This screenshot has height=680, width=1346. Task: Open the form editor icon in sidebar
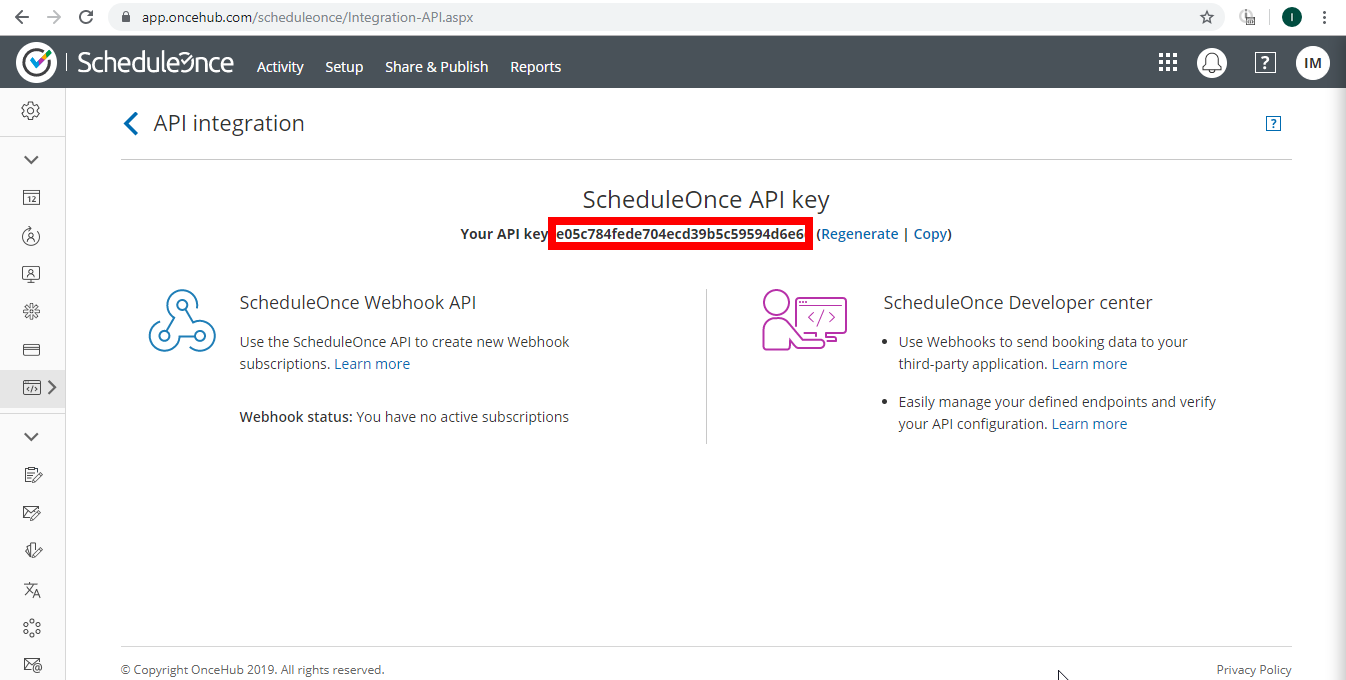click(32, 474)
